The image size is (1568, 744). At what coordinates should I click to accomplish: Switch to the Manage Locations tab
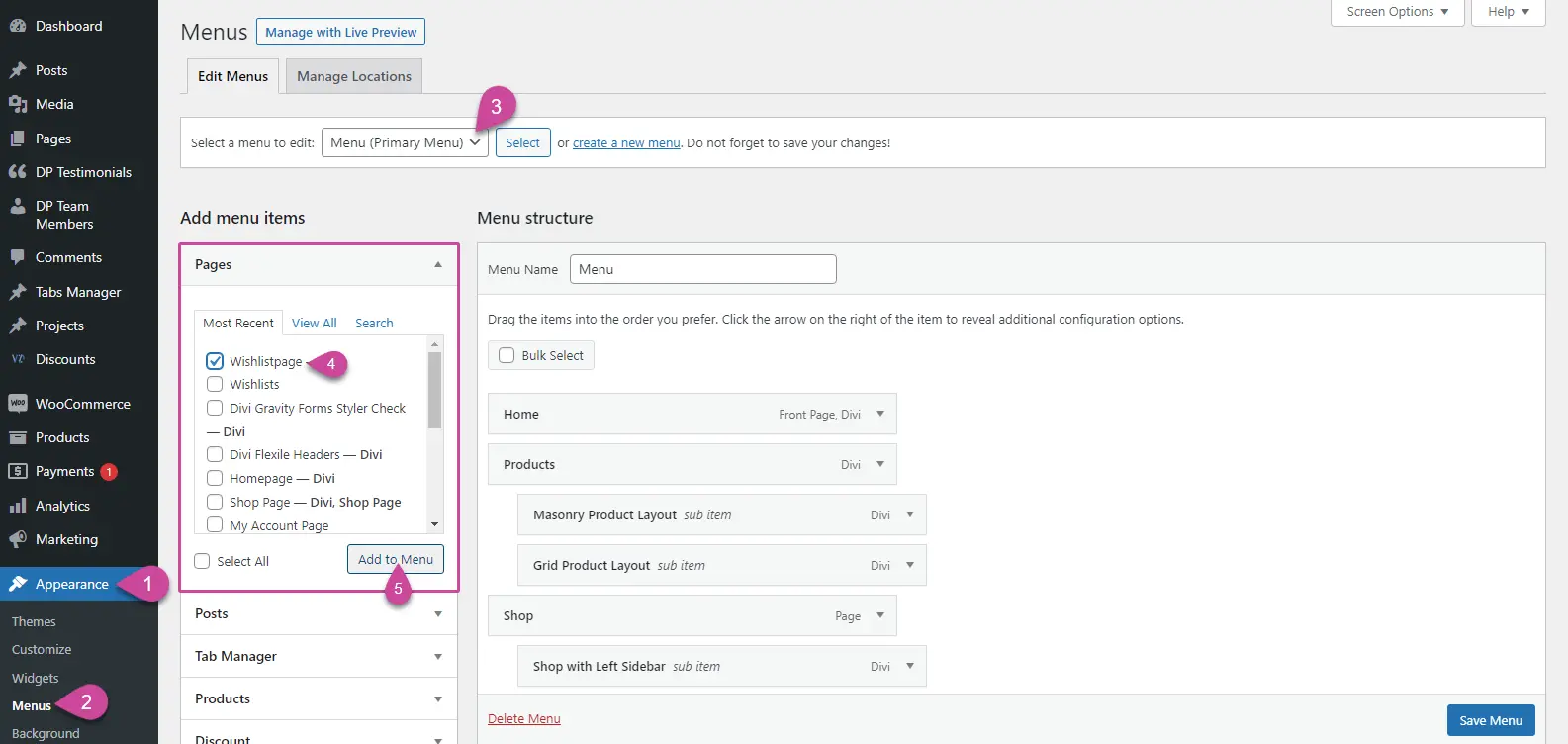(354, 76)
